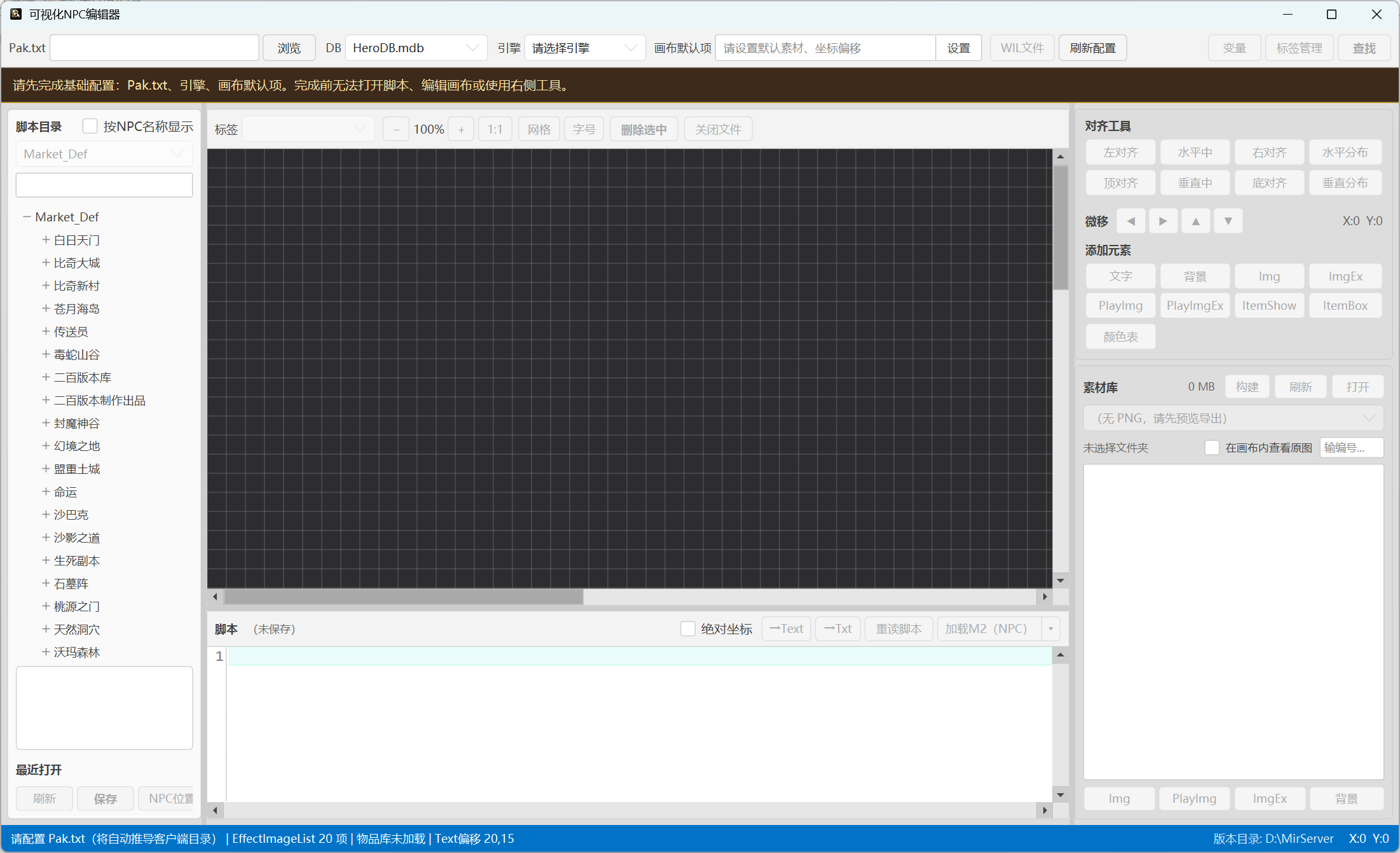
Task: Select 封魔神谷 in script tree
Action: [77, 423]
